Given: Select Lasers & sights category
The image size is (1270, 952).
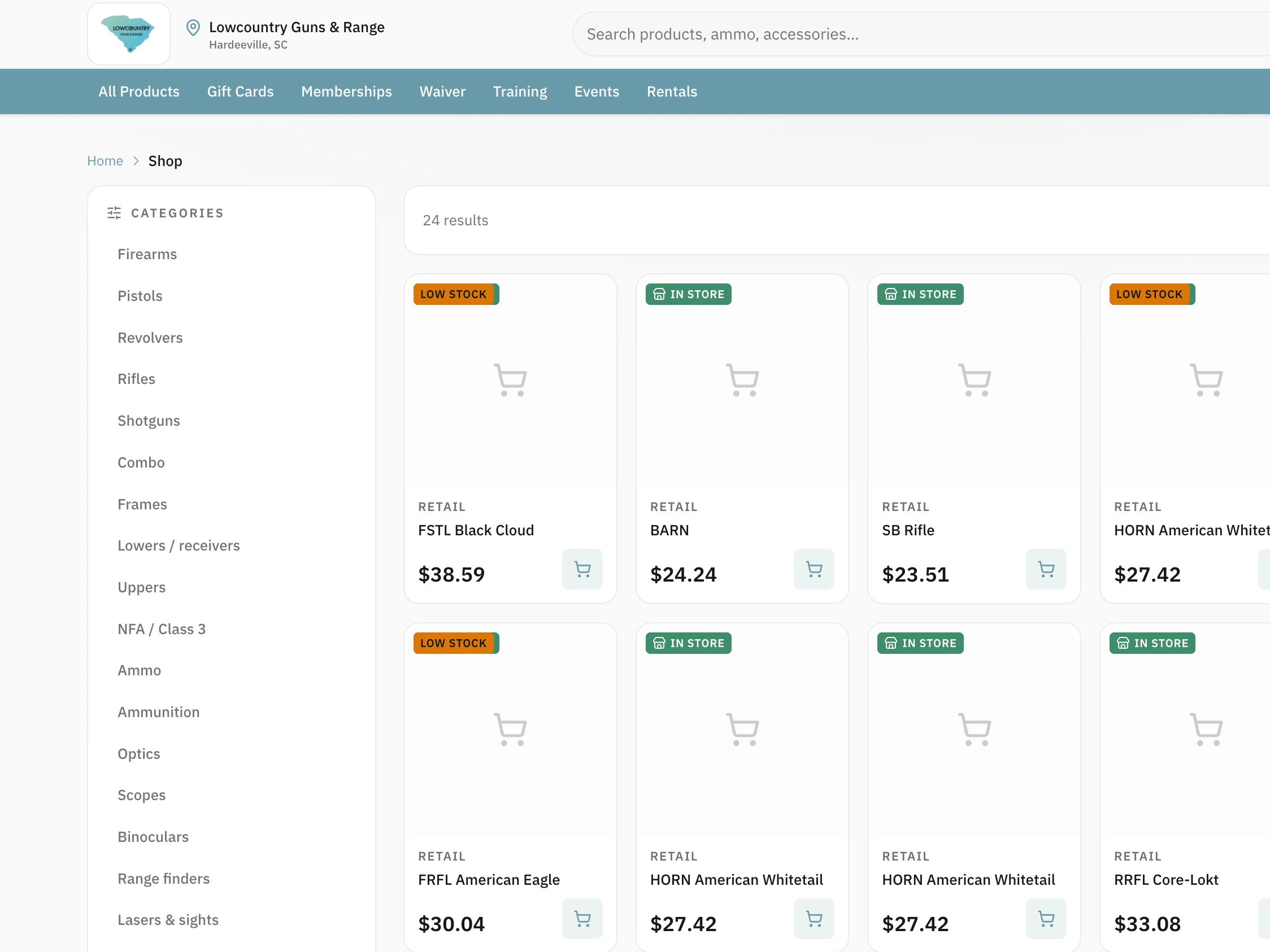Looking at the screenshot, I should pos(168,921).
